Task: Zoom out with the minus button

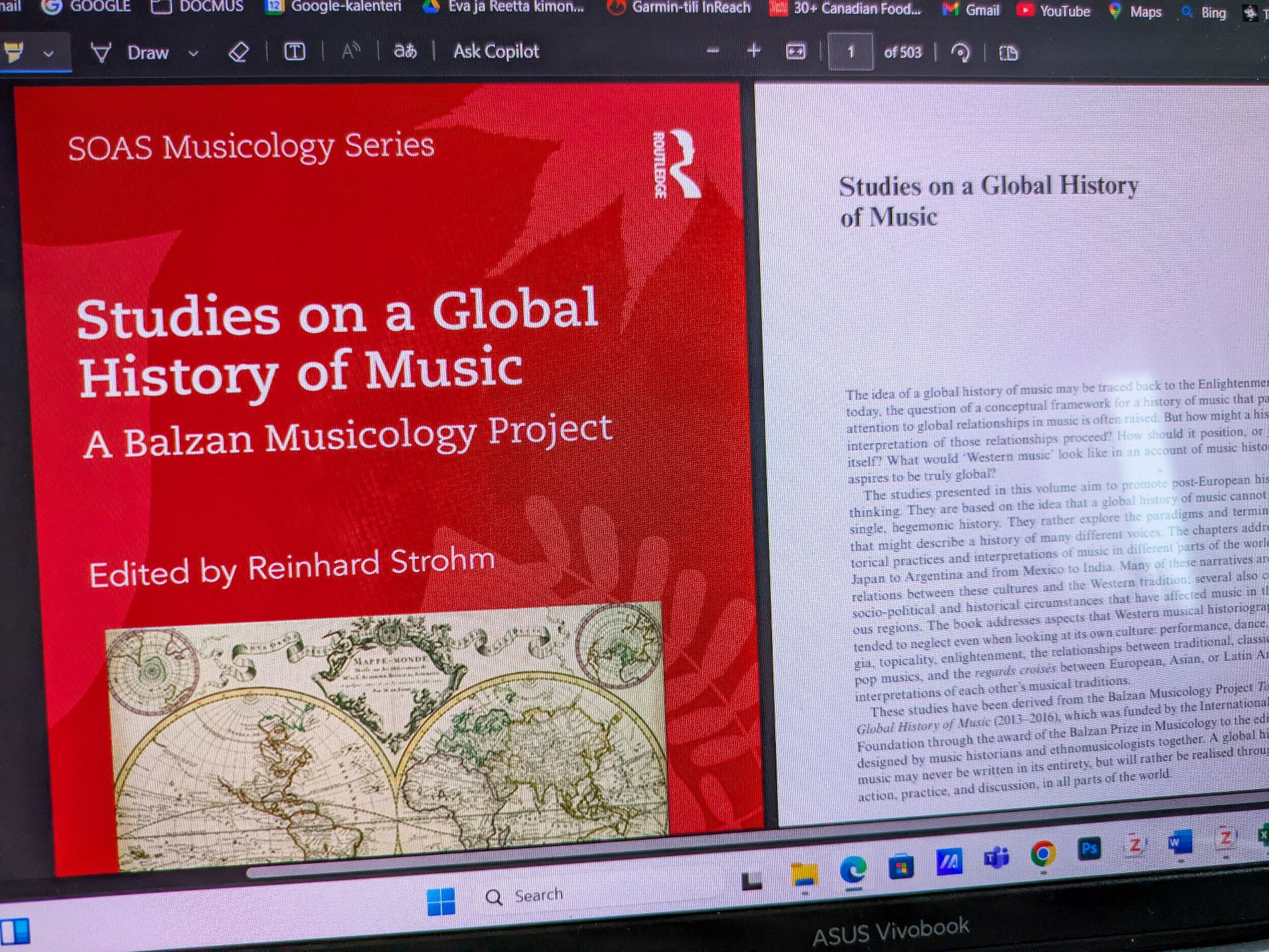Action: (713, 51)
